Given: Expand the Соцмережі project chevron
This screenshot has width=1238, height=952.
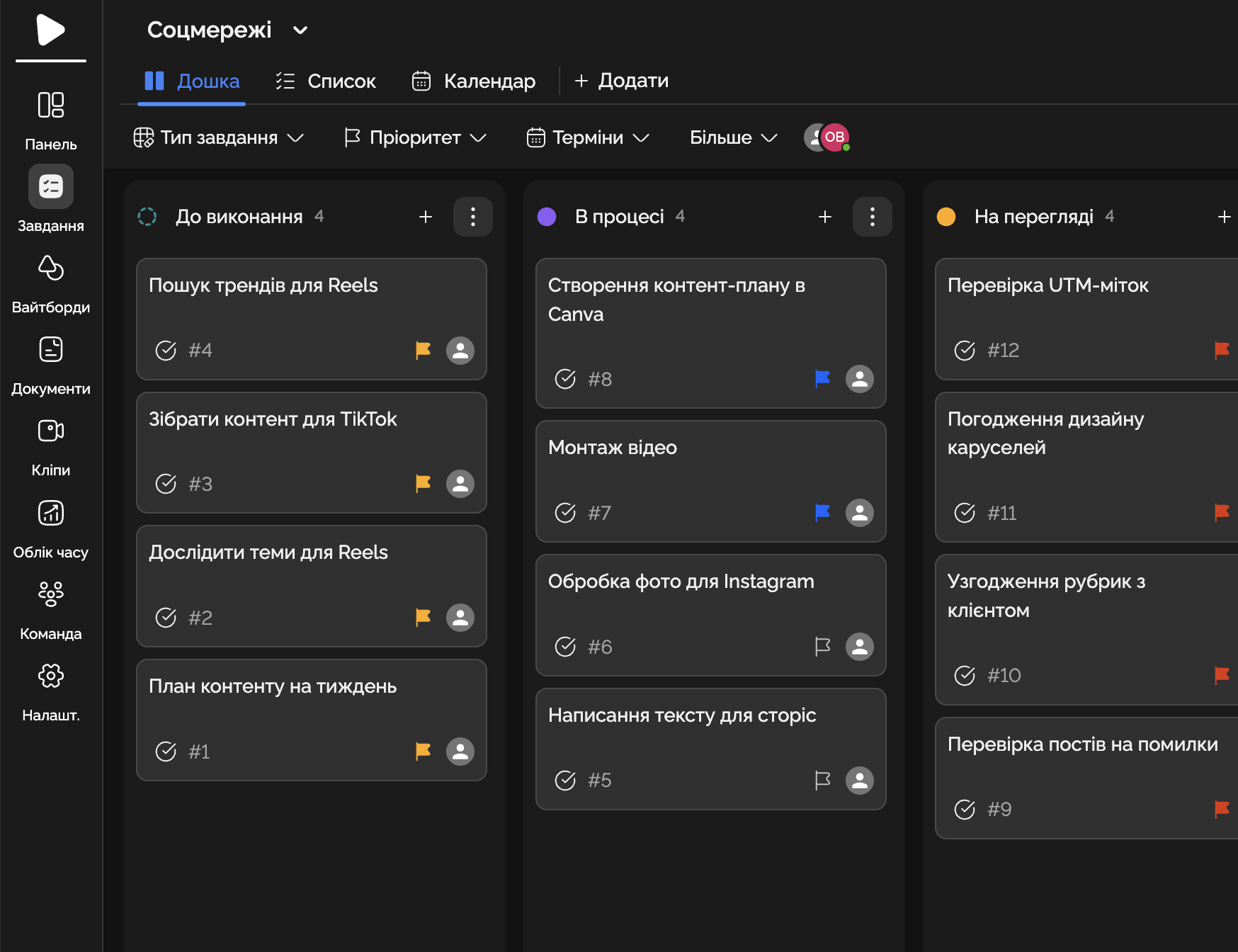Looking at the screenshot, I should coord(300,30).
